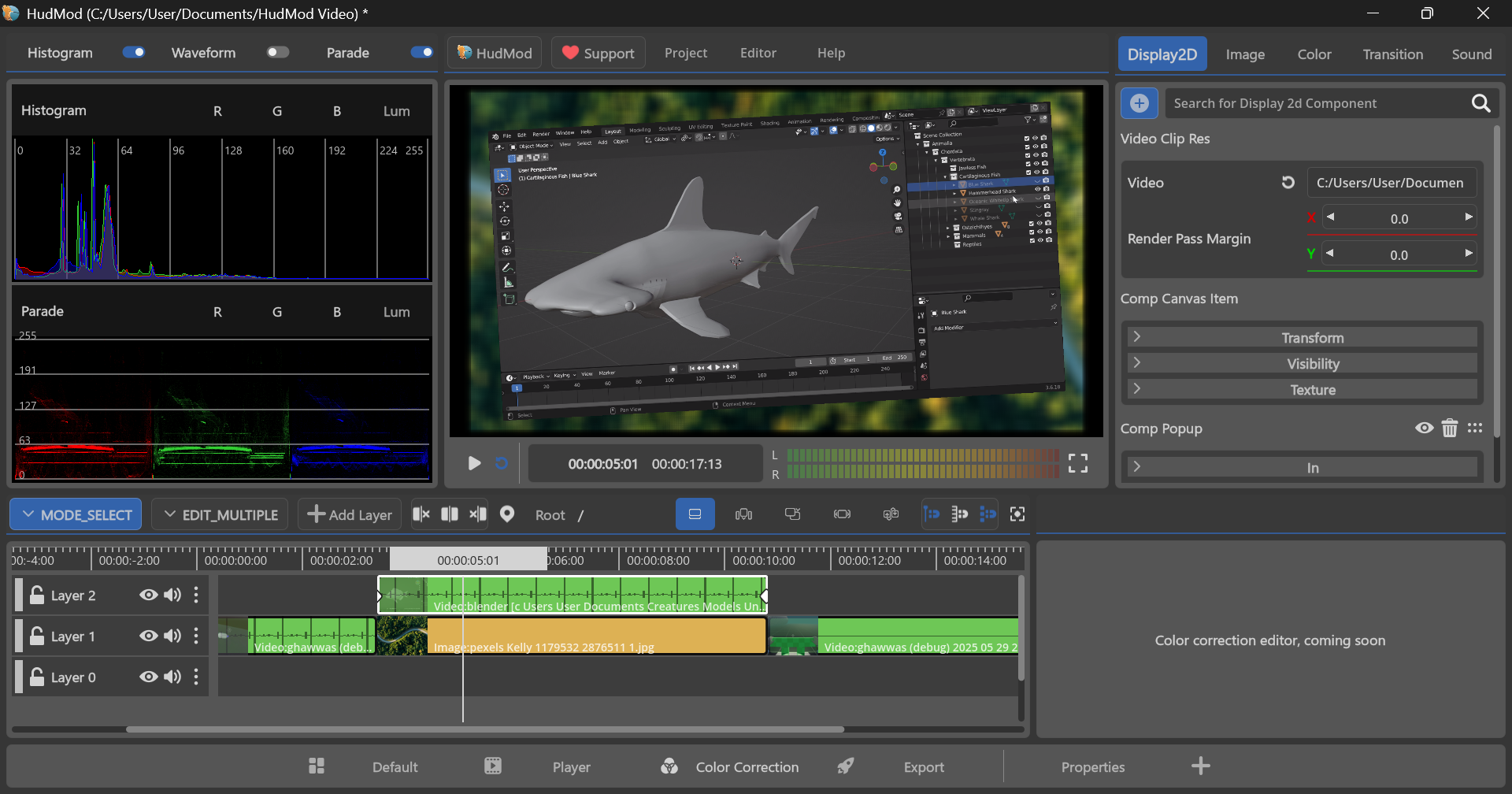Expand the Texture section
Viewport: 1512px width, 794px height.
1302,389
